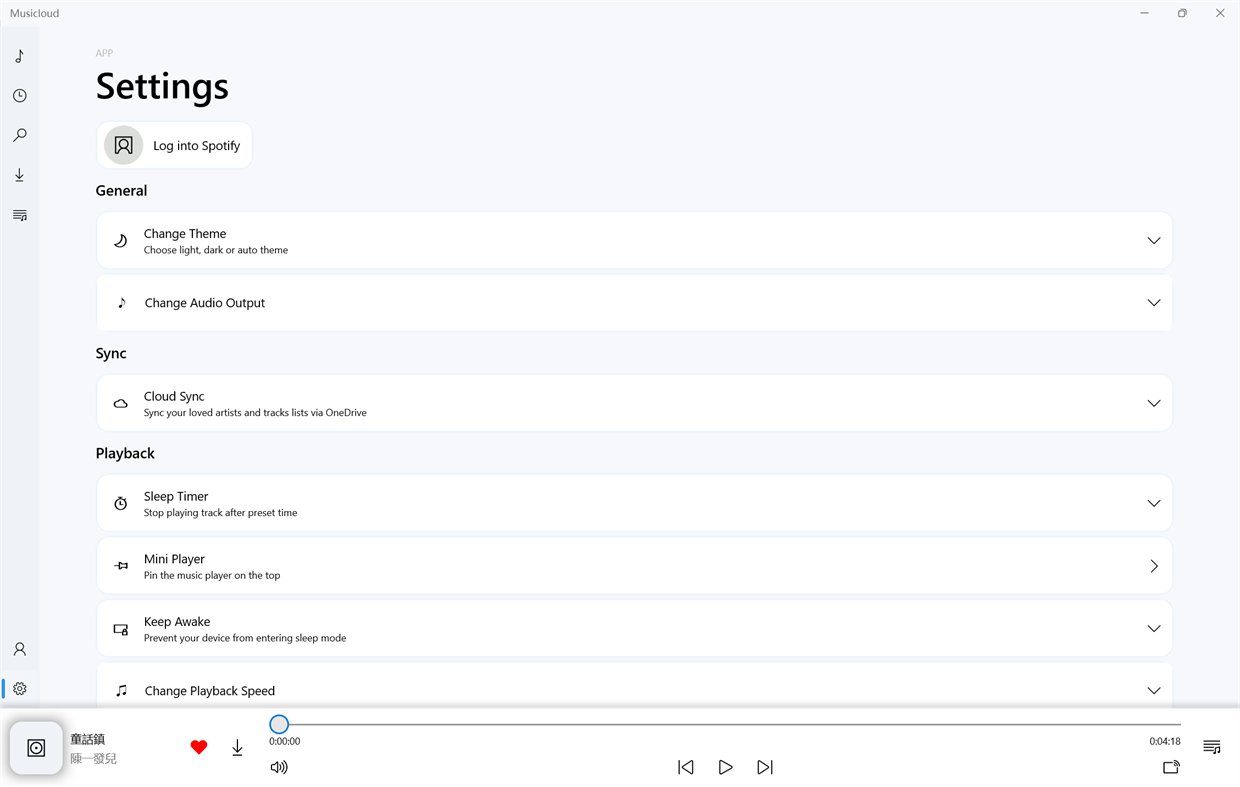Open the recently played section
Image resolution: width=1240 pixels, height=787 pixels.
[x=19, y=95]
